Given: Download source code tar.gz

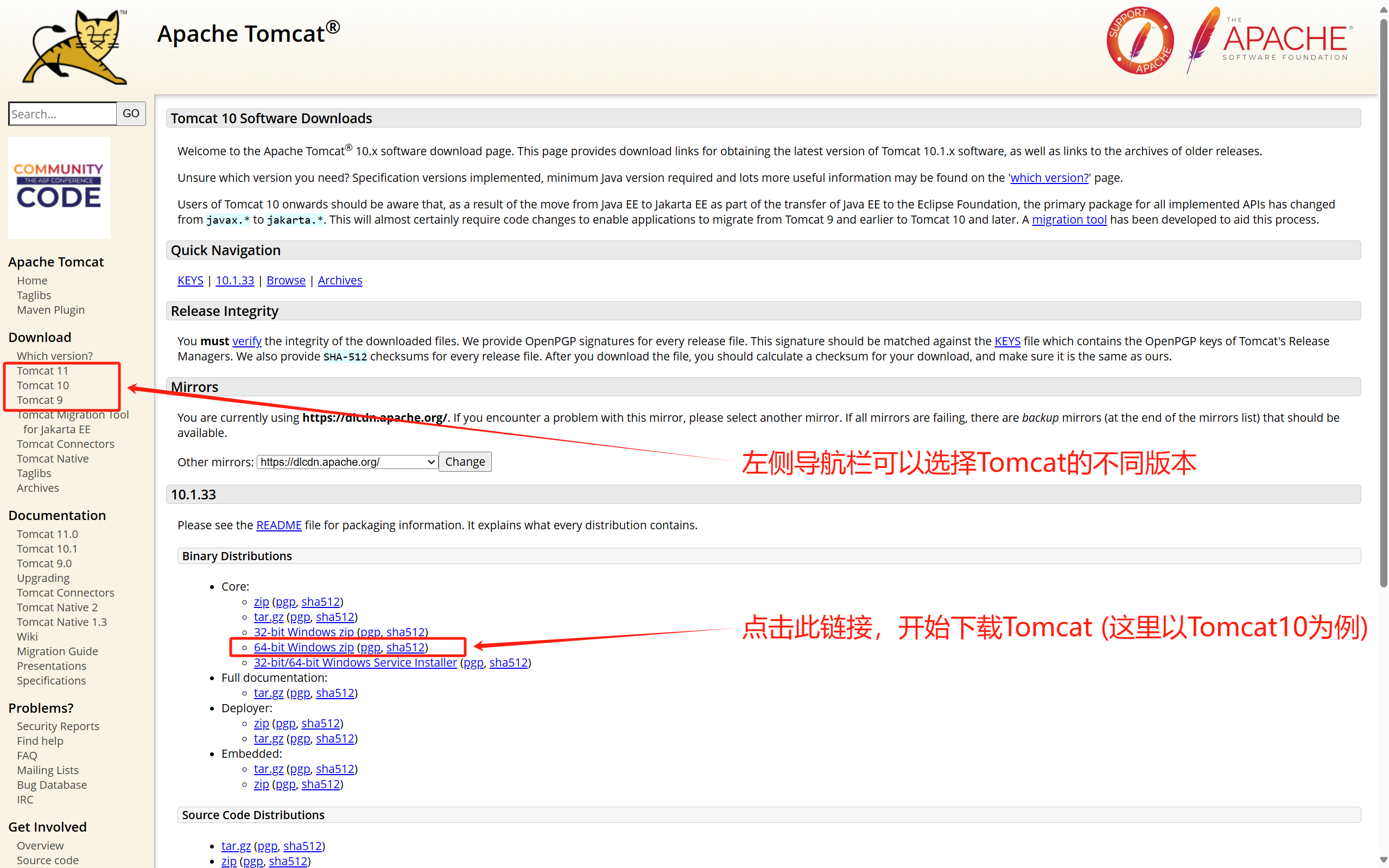Looking at the screenshot, I should (236, 846).
